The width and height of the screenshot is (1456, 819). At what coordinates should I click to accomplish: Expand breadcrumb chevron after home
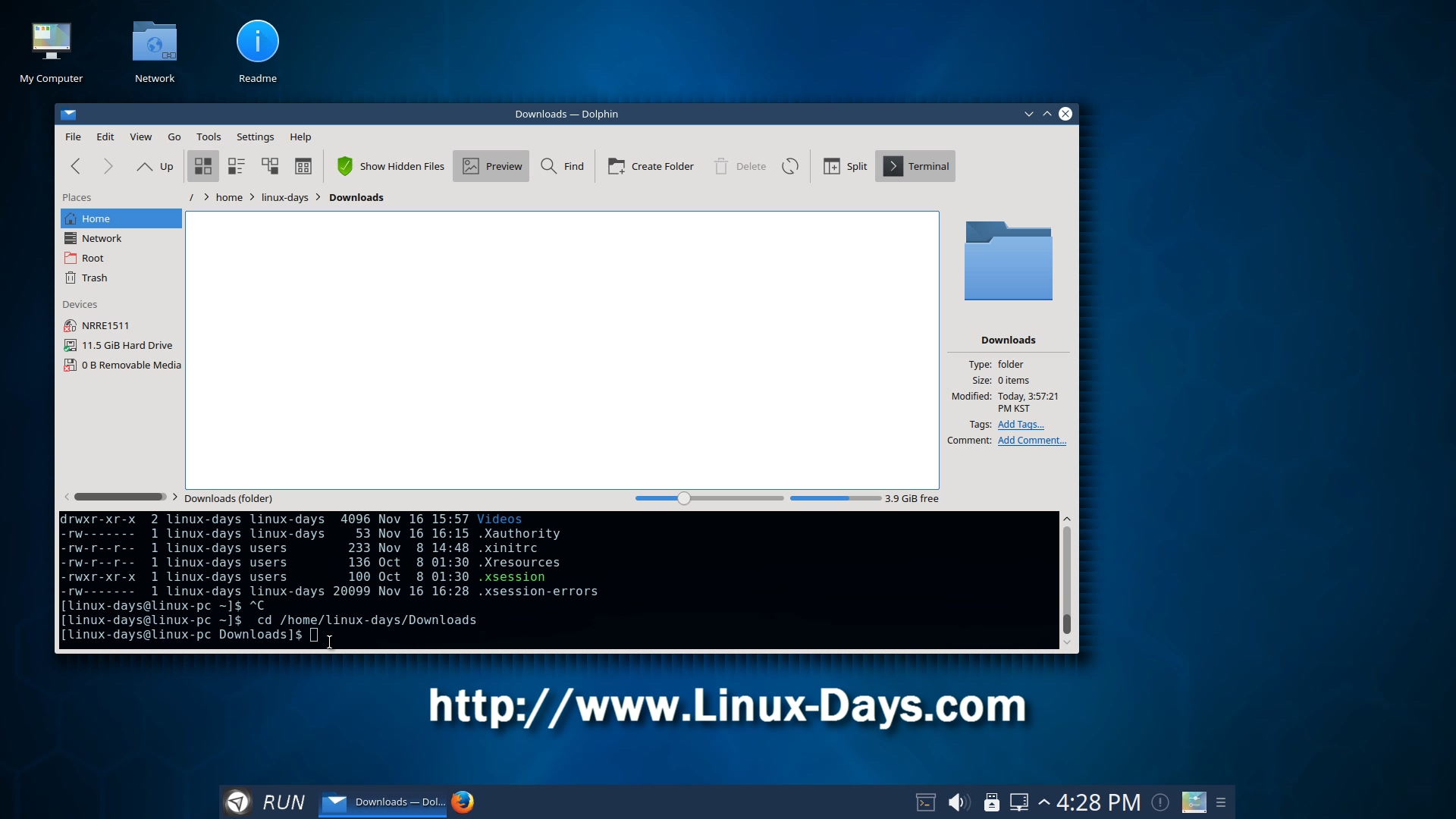[x=252, y=197]
